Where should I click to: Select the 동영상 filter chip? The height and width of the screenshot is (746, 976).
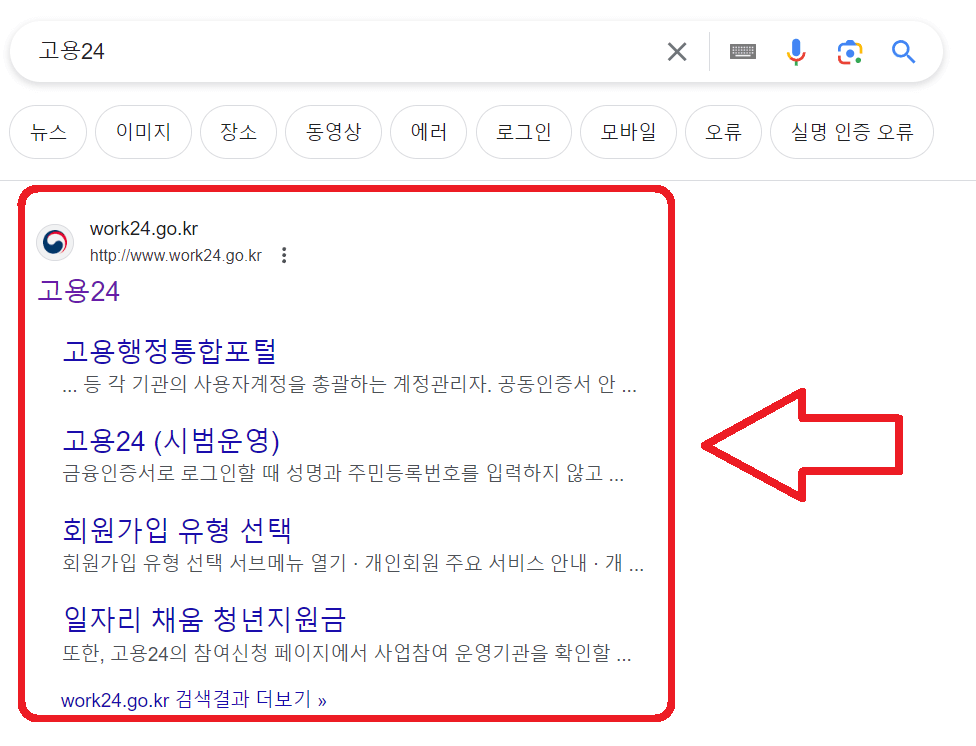[x=333, y=132]
